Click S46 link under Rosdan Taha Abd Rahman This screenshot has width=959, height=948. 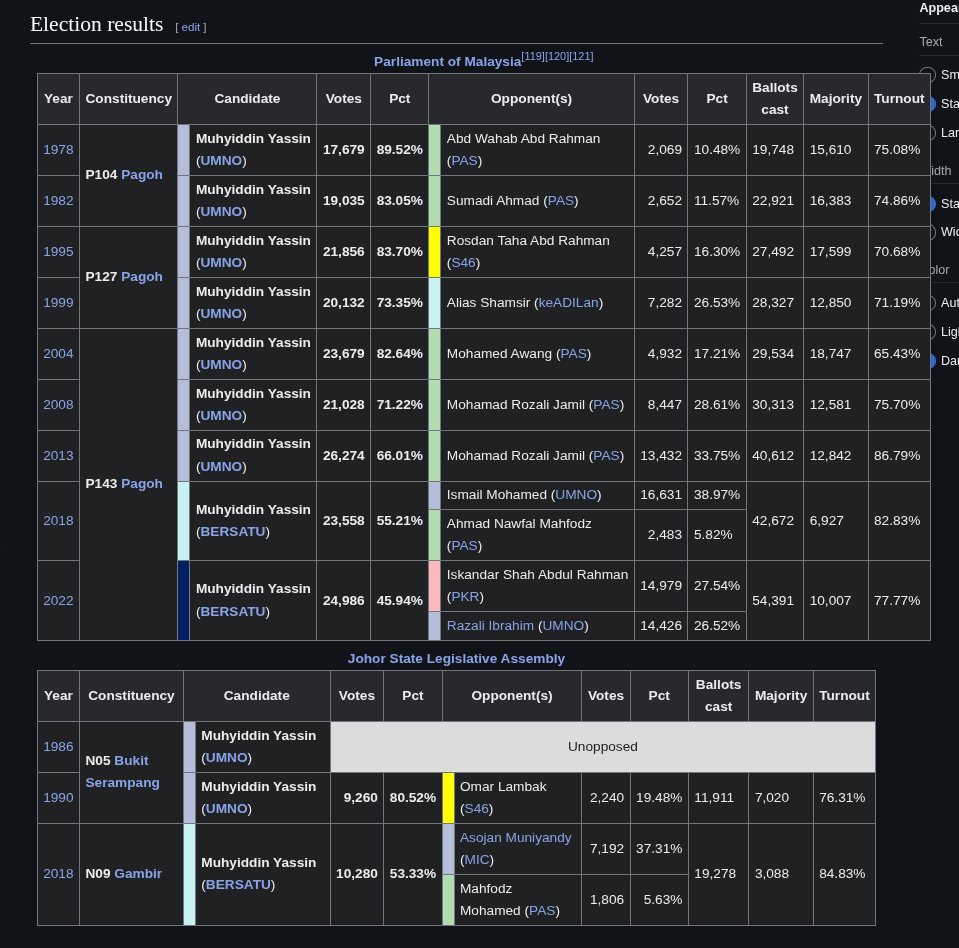(463, 263)
